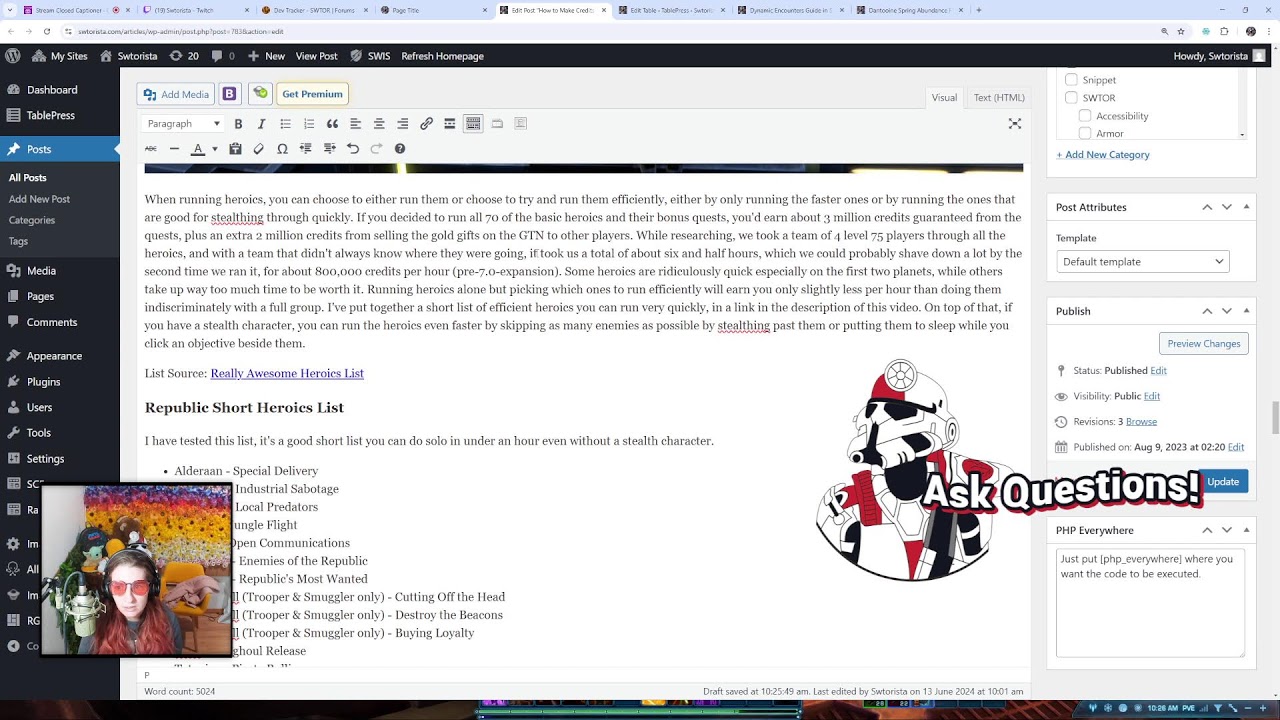
Task: Click the WordPress logo in the admin bar
Action: pos(13,56)
